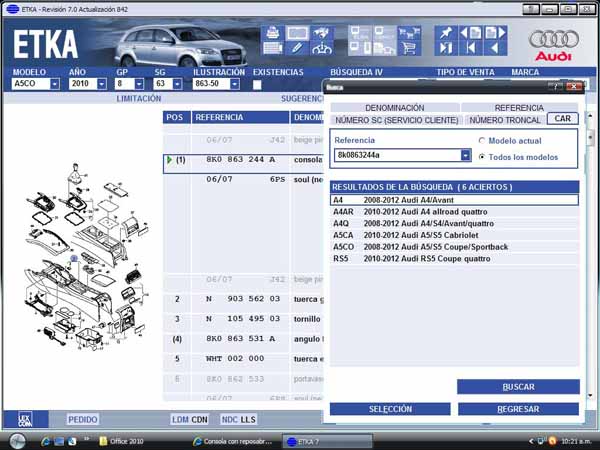Screen dimensions: 600x450
Task: Expand taskbar quick launch overflow chevron
Action: click(86, 439)
